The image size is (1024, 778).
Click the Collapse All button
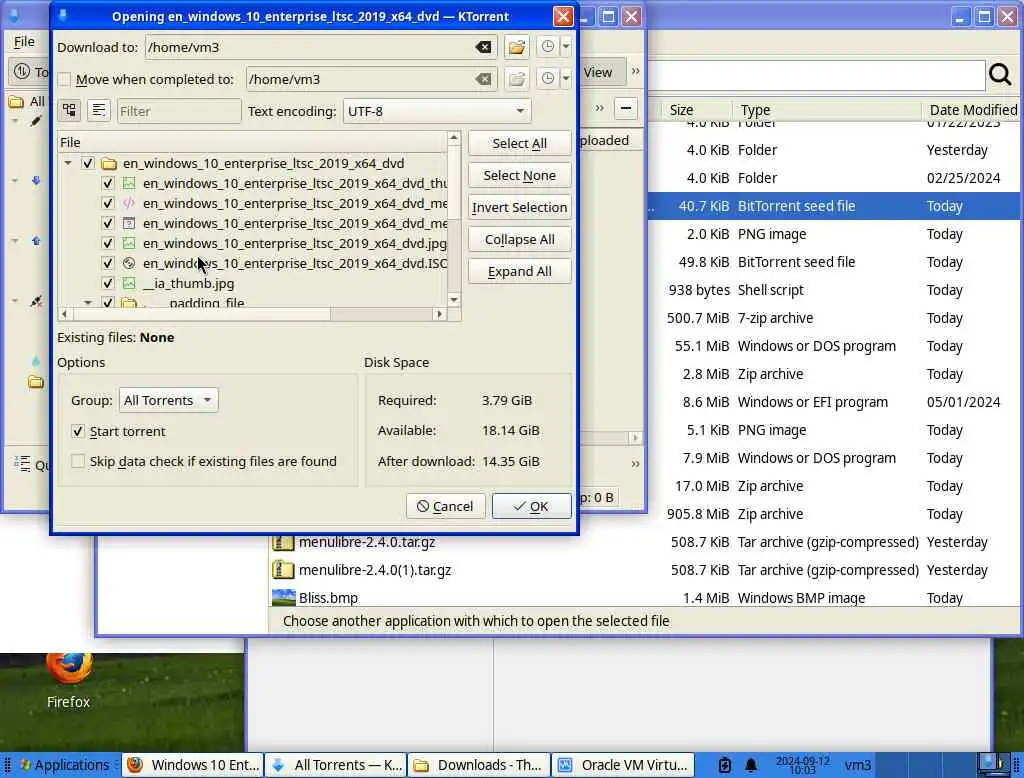pos(520,240)
